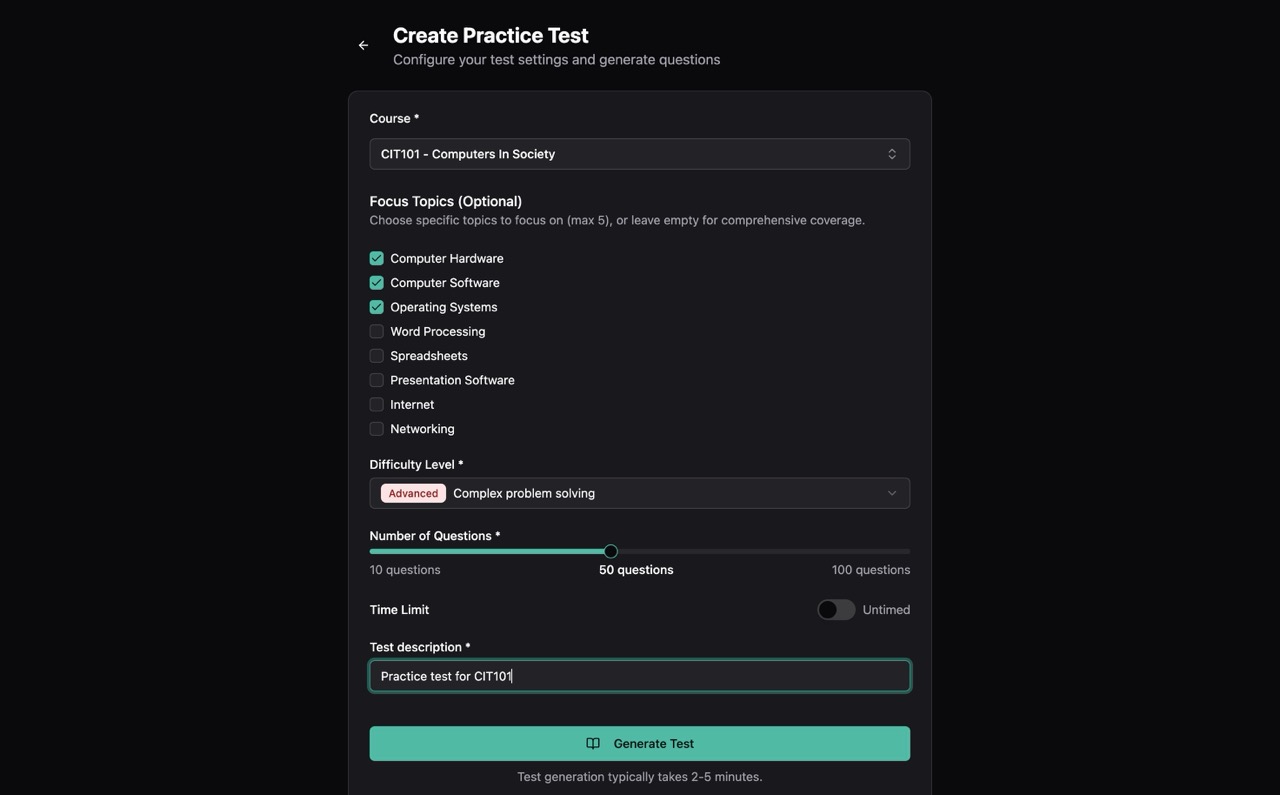This screenshot has height=795, width=1280.
Task: Click the chevron icon on the Course selector
Action: point(891,153)
